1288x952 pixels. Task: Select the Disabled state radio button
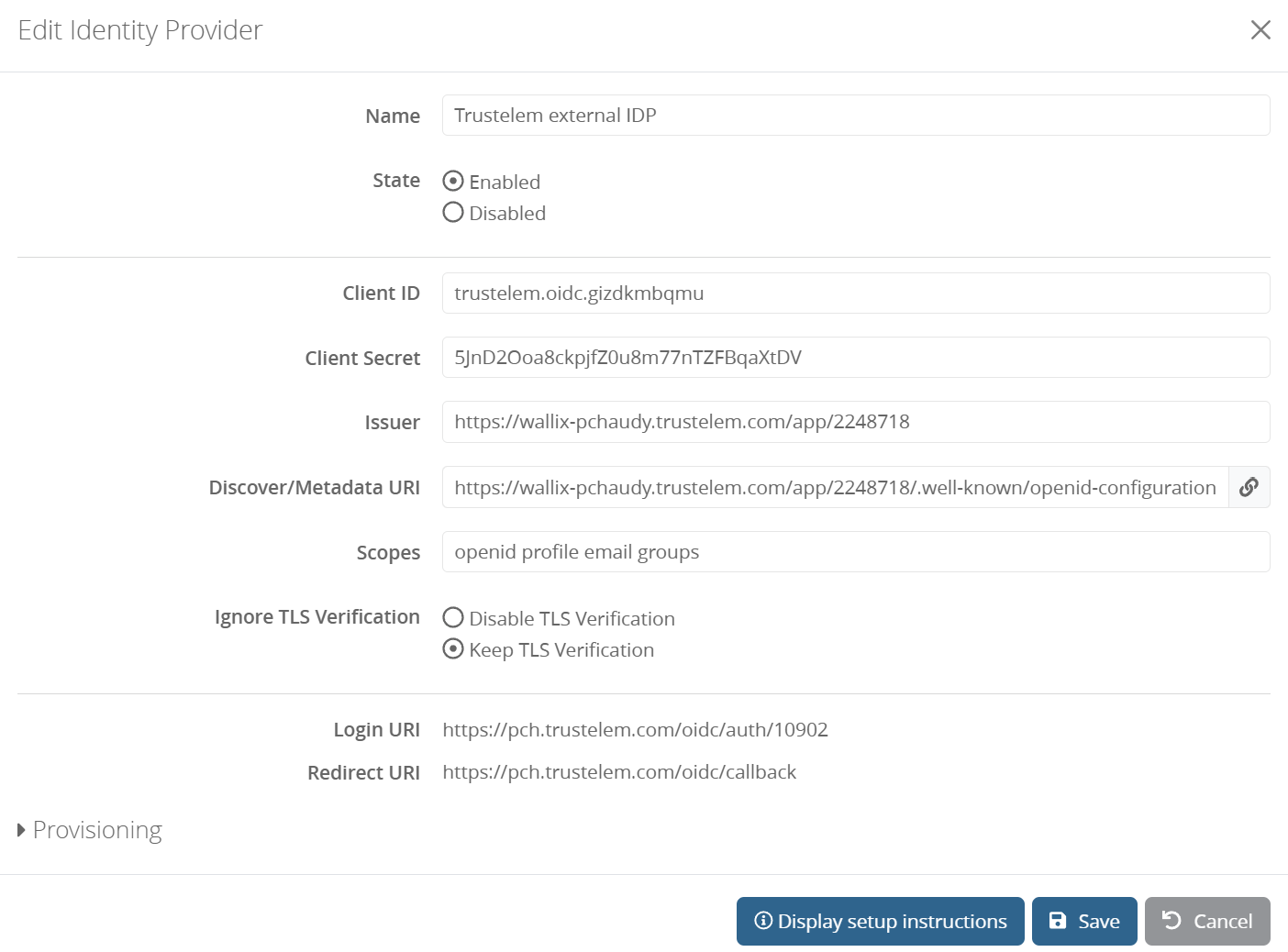[x=453, y=212]
